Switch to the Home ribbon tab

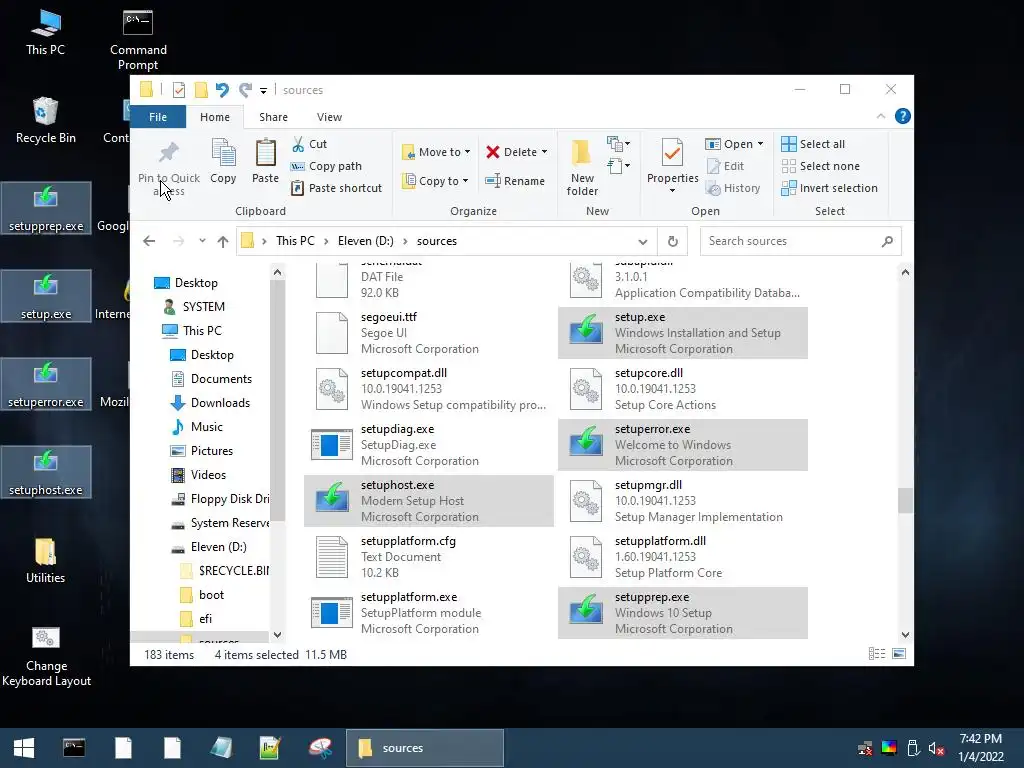click(x=215, y=117)
